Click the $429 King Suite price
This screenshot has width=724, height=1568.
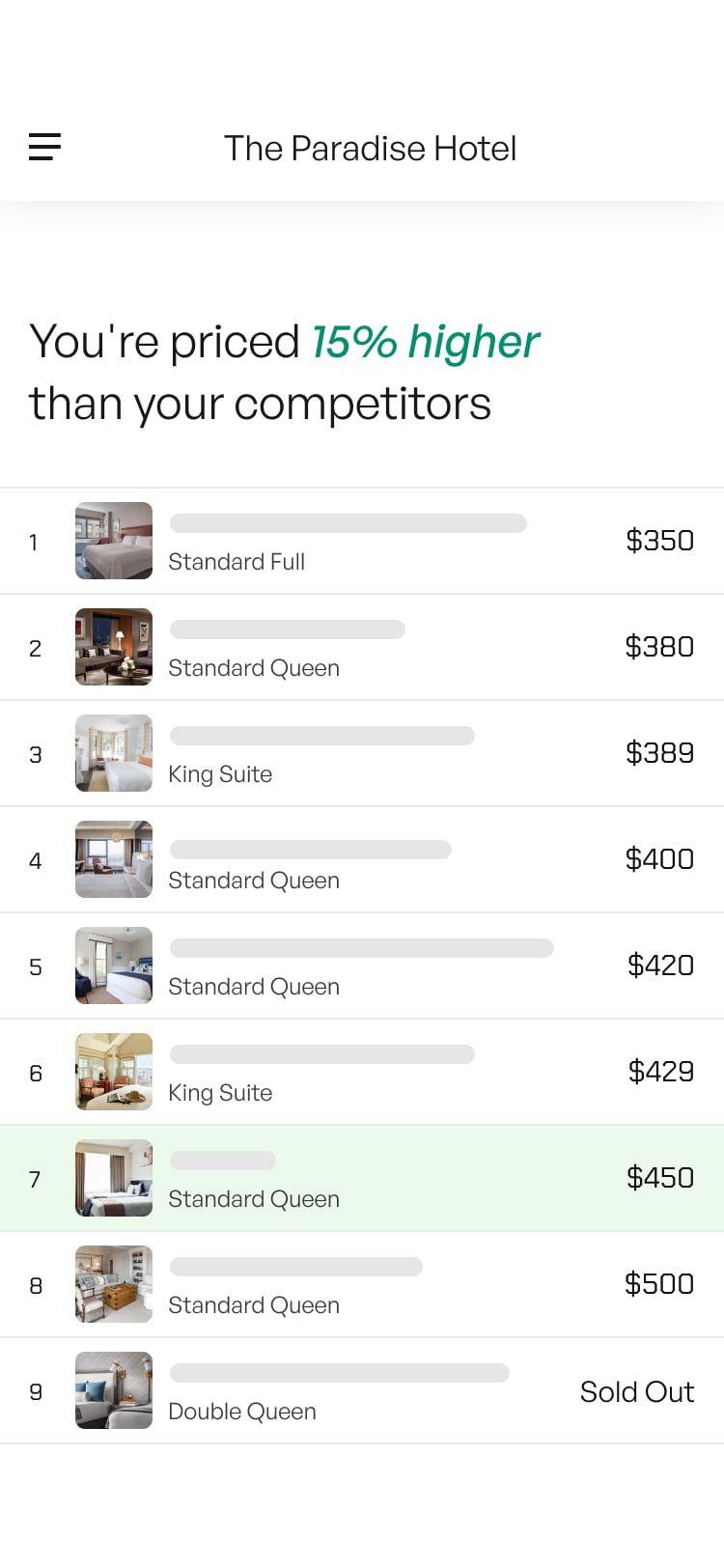pos(660,1072)
